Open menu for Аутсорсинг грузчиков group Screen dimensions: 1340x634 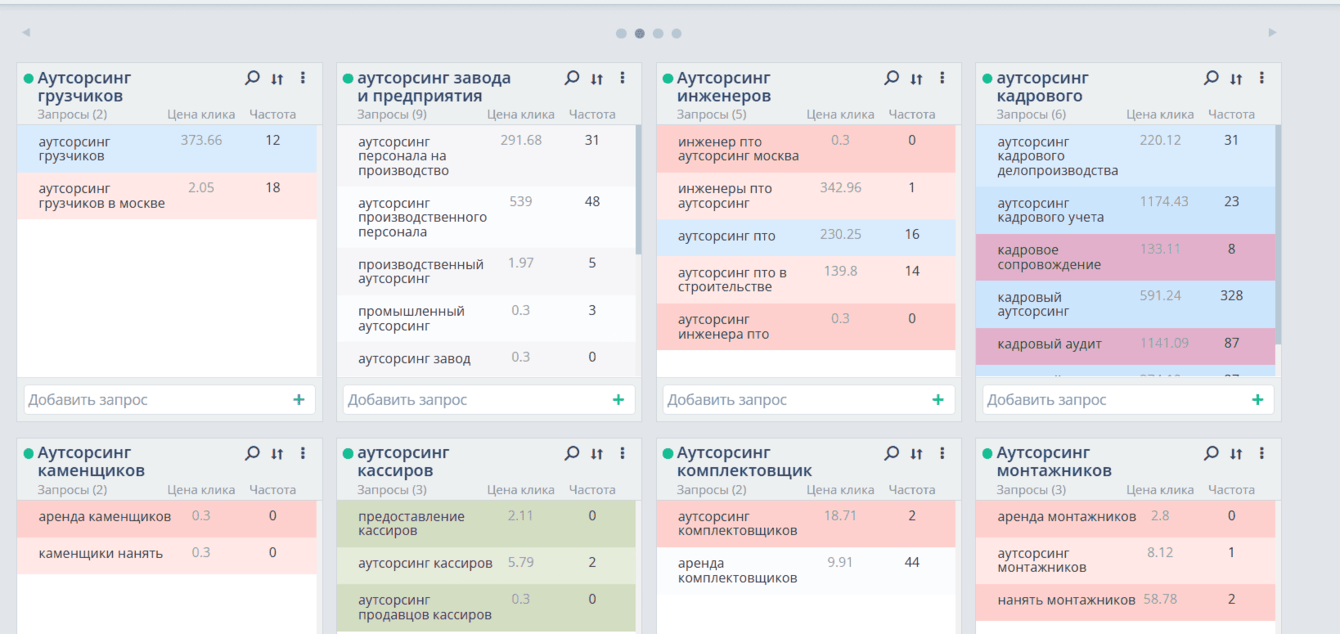pos(303,78)
